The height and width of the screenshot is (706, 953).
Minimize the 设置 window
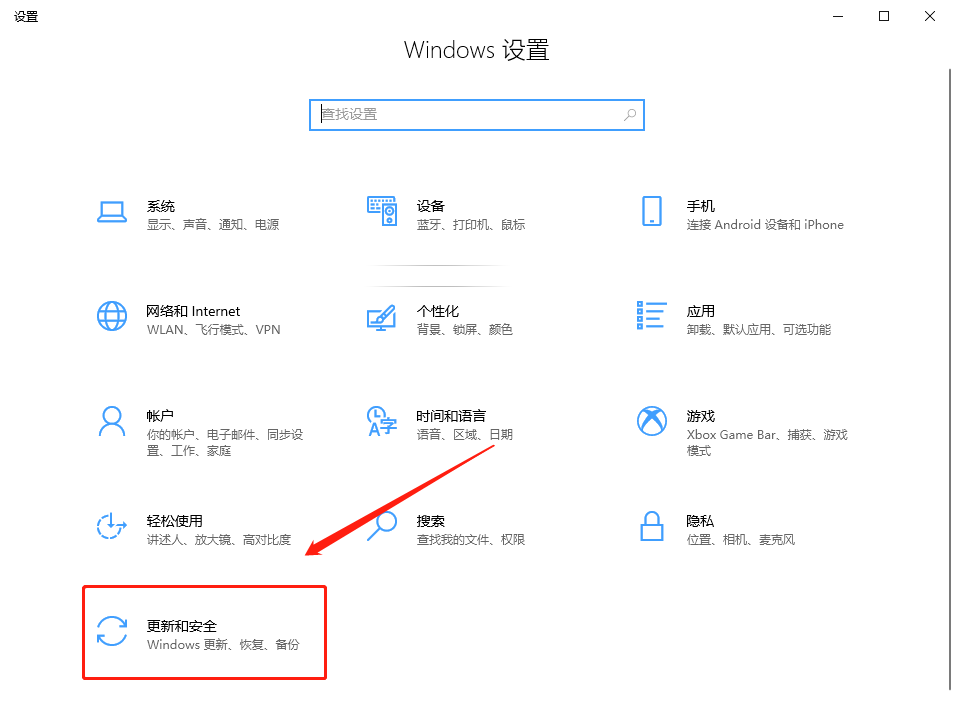(838, 16)
